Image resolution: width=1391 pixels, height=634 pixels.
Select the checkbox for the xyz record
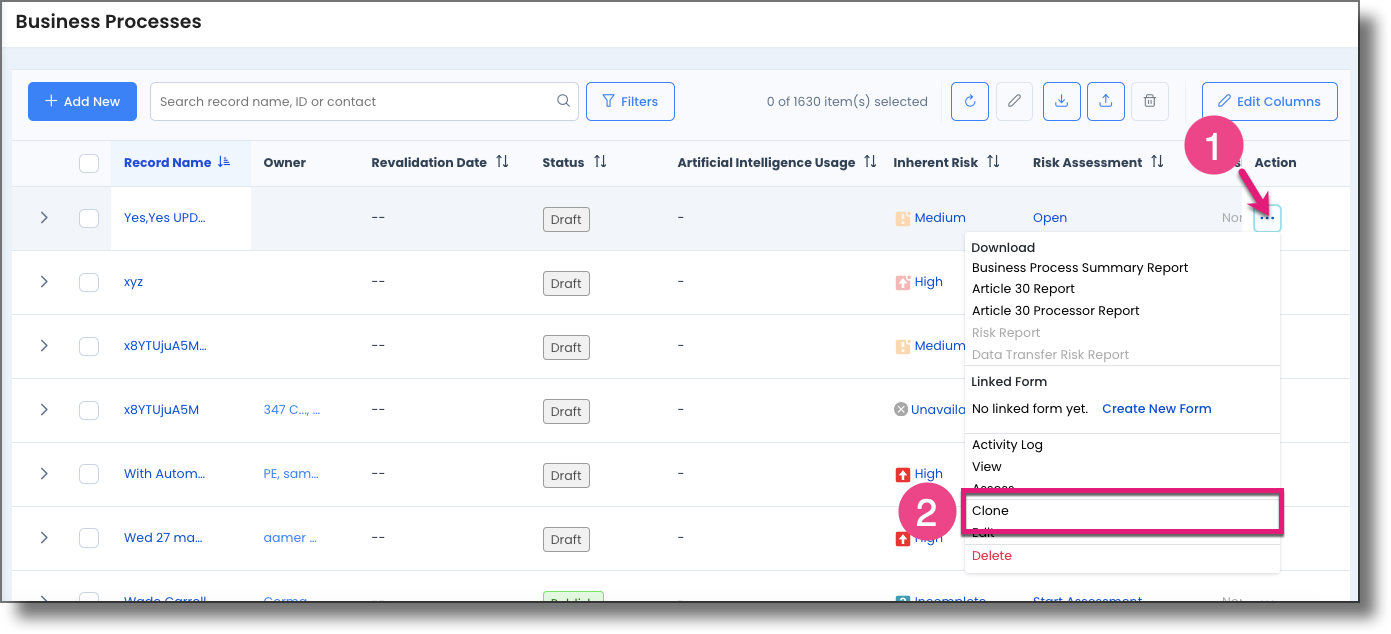pos(88,282)
